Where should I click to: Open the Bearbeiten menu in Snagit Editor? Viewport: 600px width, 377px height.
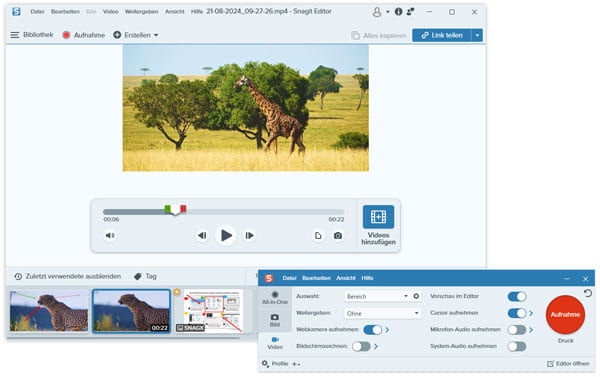pyautogui.click(x=65, y=11)
